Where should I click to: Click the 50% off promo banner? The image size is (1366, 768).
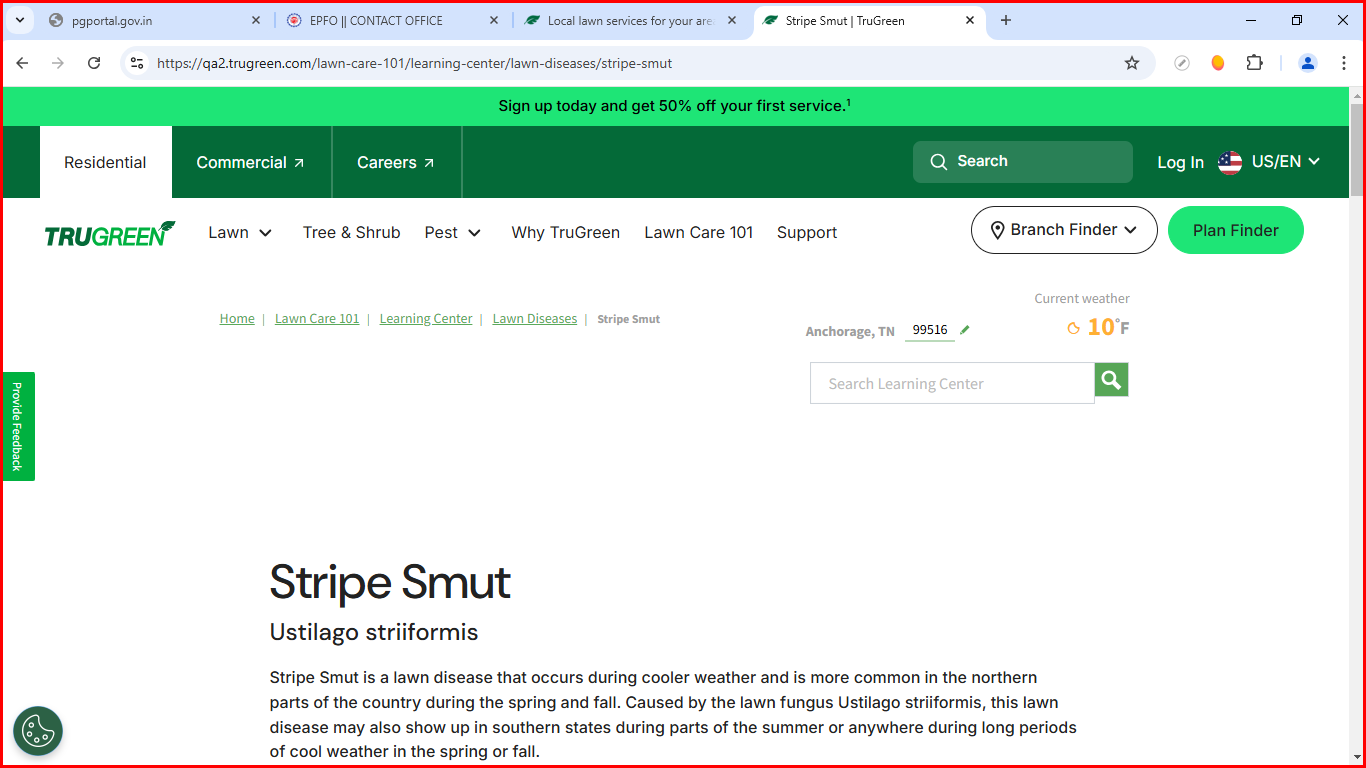(x=675, y=106)
